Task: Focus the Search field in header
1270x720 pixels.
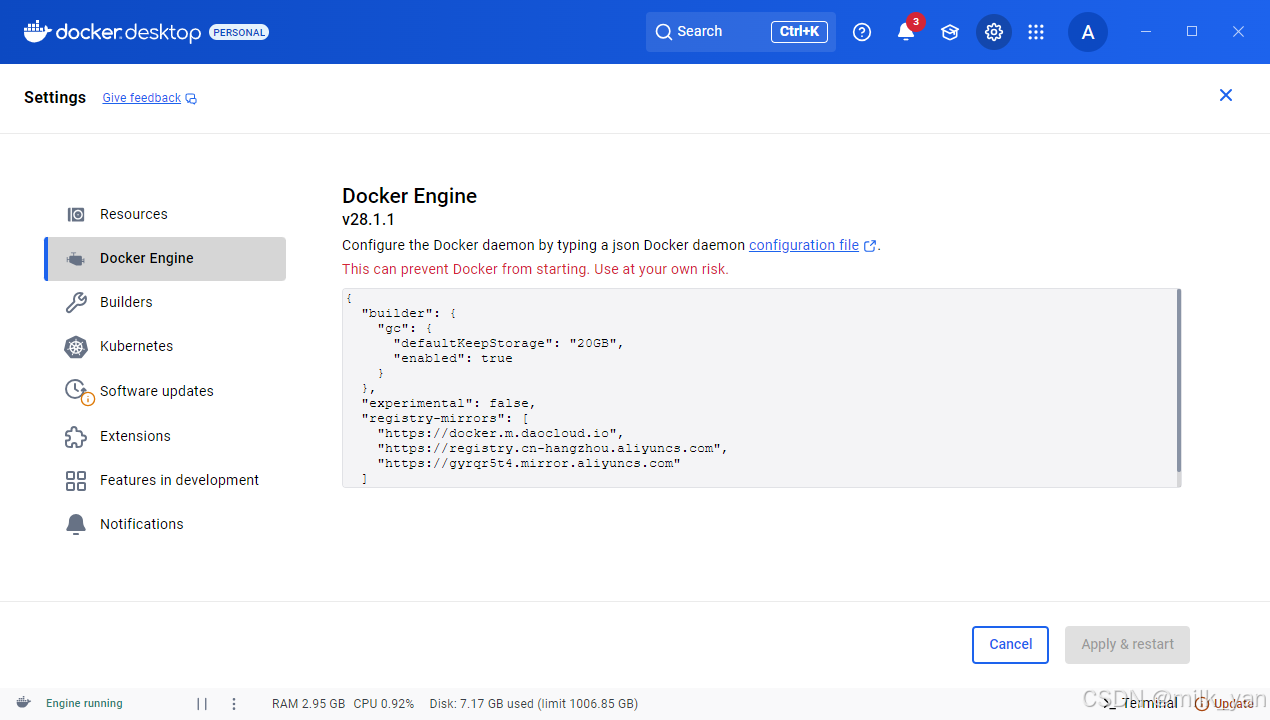Action: (741, 32)
